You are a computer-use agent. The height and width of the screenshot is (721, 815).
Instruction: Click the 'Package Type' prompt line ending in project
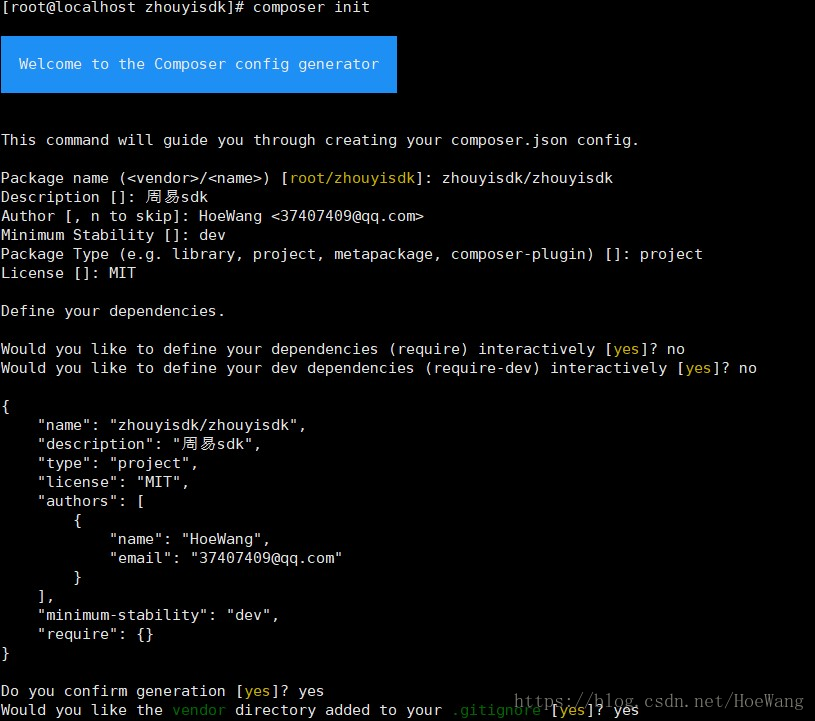pyautogui.click(x=352, y=254)
